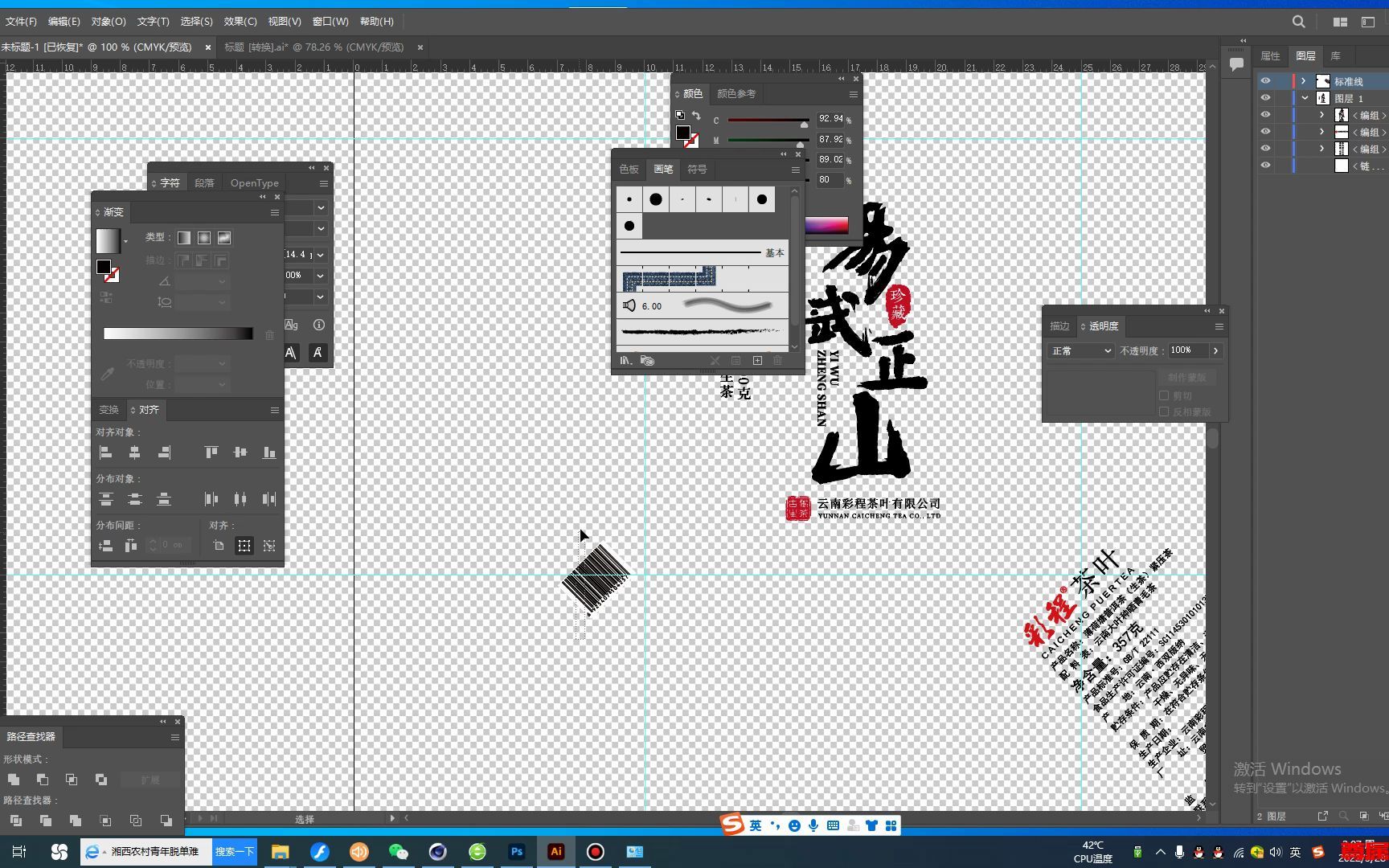
Task: Click vertical align bottom icon in Align panel
Action: tap(269, 452)
